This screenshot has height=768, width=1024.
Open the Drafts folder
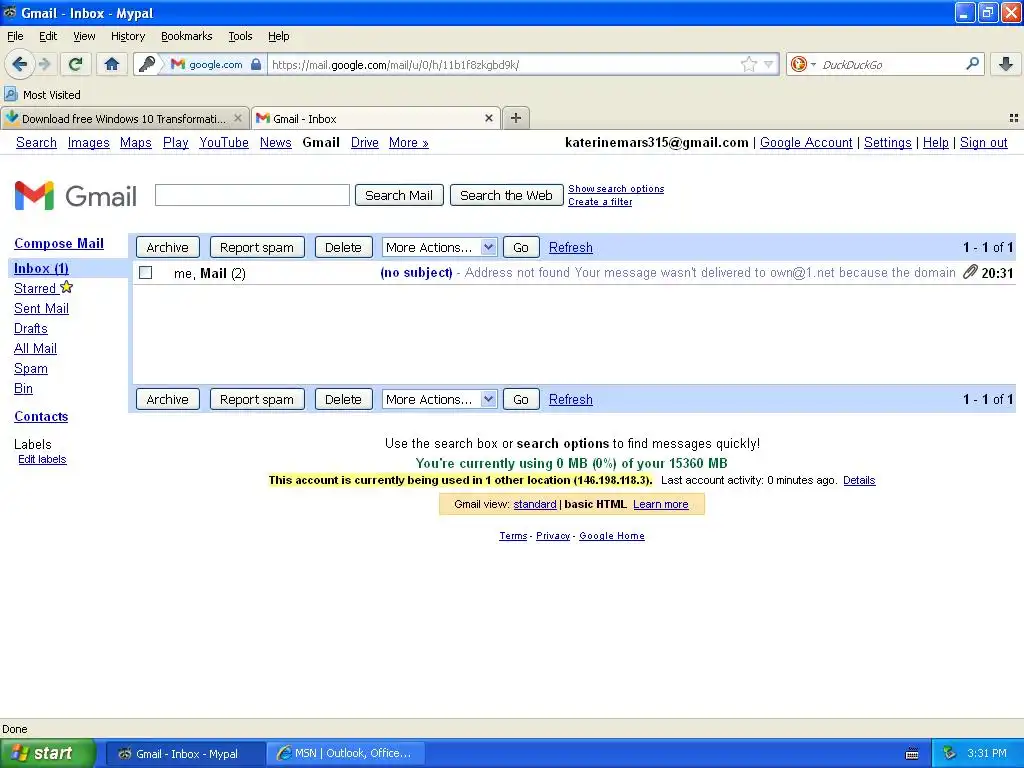click(x=31, y=328)
